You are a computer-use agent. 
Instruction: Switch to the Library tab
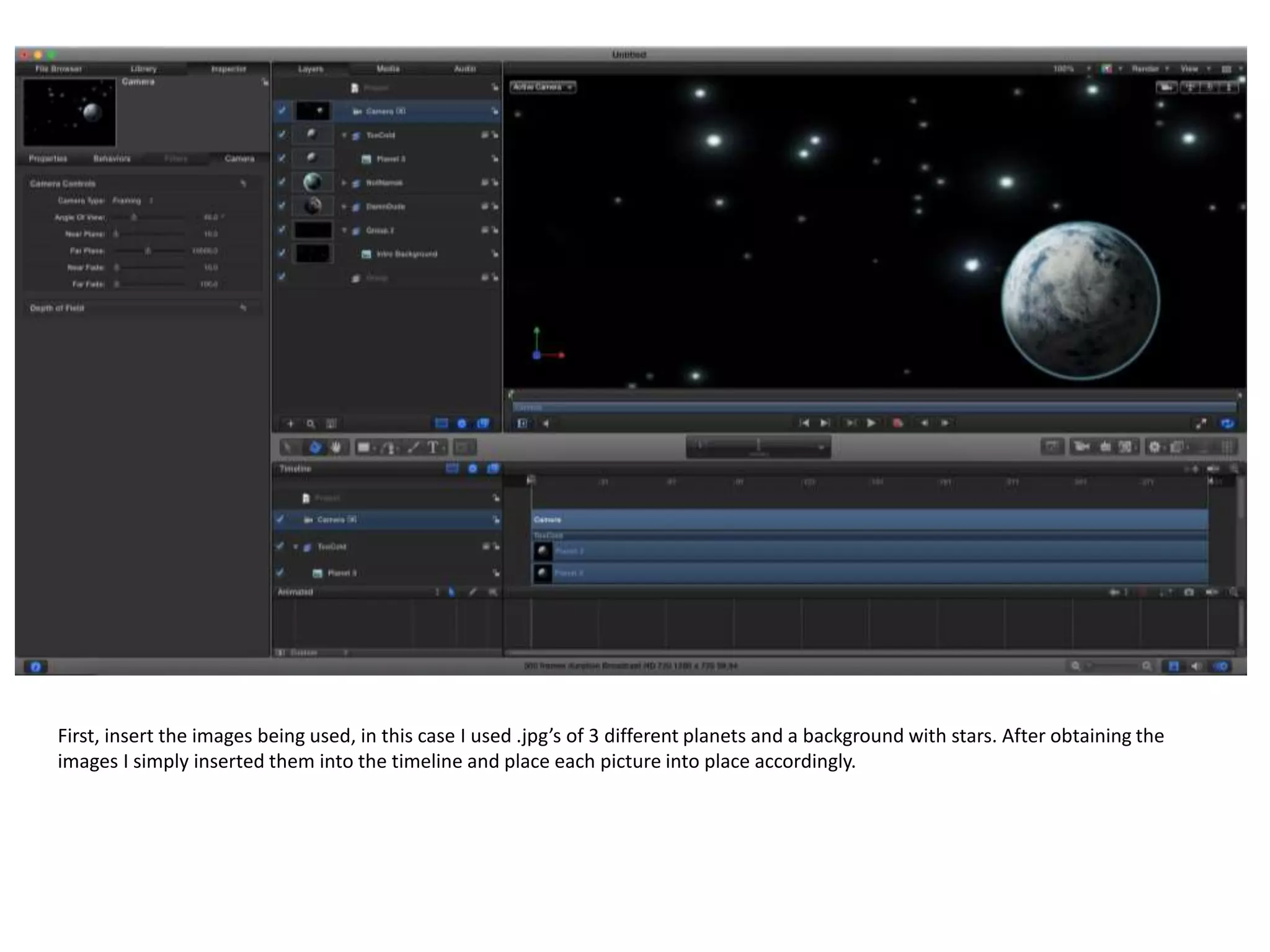143,69
